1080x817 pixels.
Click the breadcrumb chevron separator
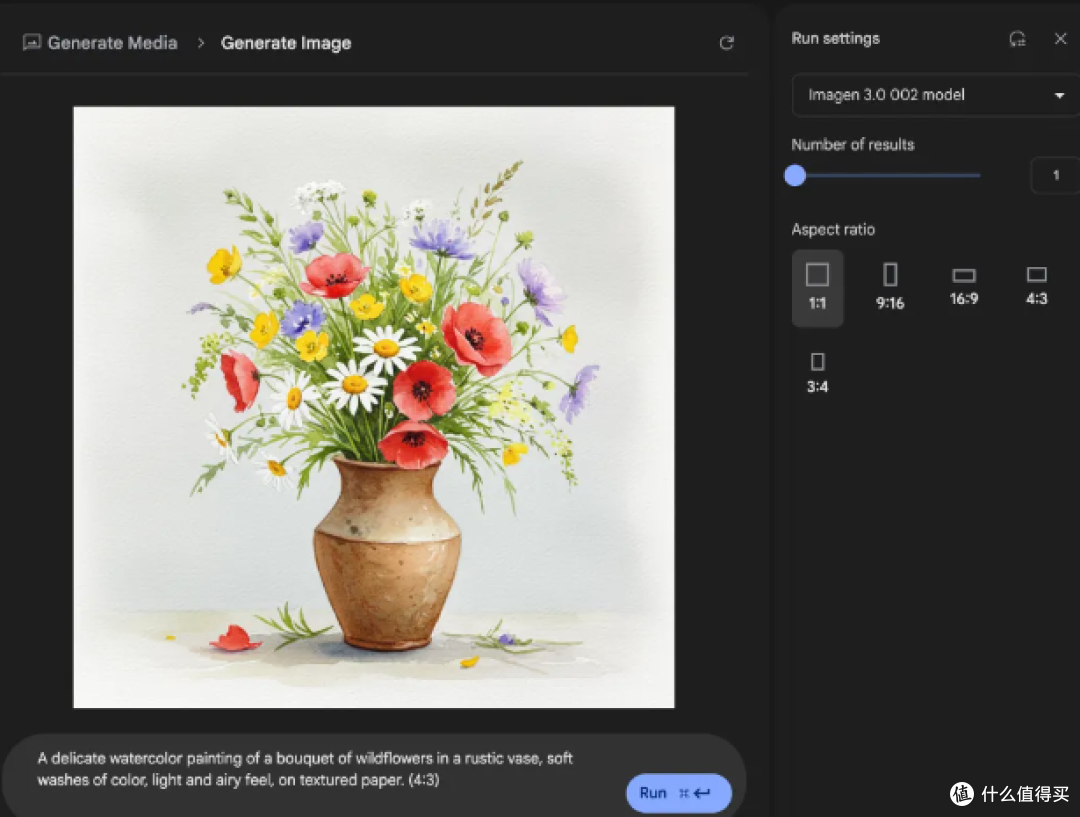(200, 43)
